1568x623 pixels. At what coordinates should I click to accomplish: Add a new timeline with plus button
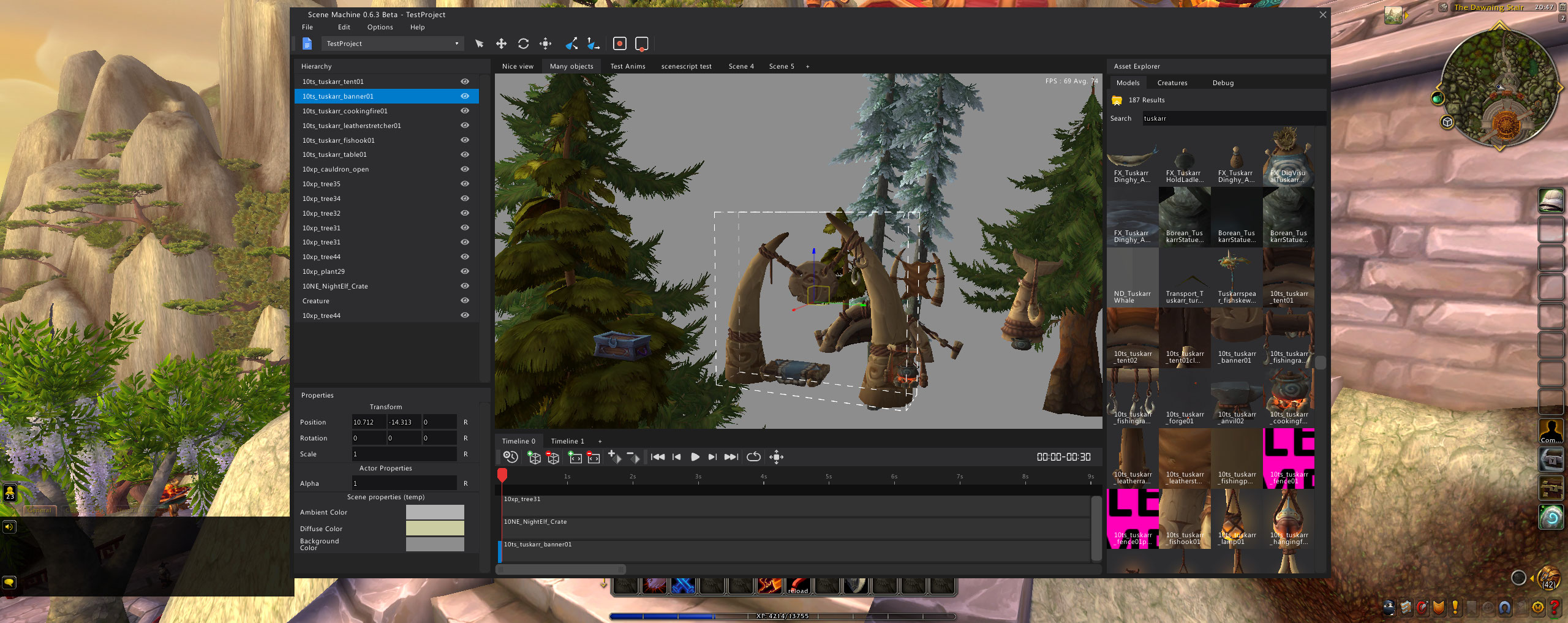tap(600, 441)
